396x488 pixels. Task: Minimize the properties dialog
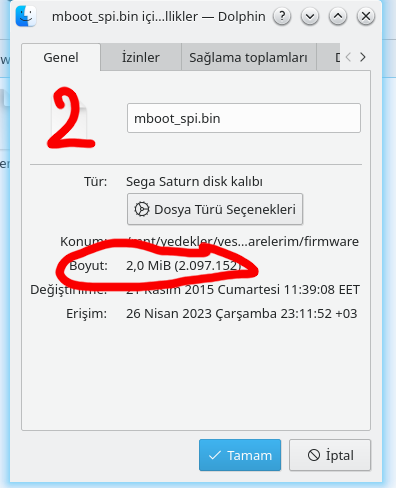click(x=310, y=16)
